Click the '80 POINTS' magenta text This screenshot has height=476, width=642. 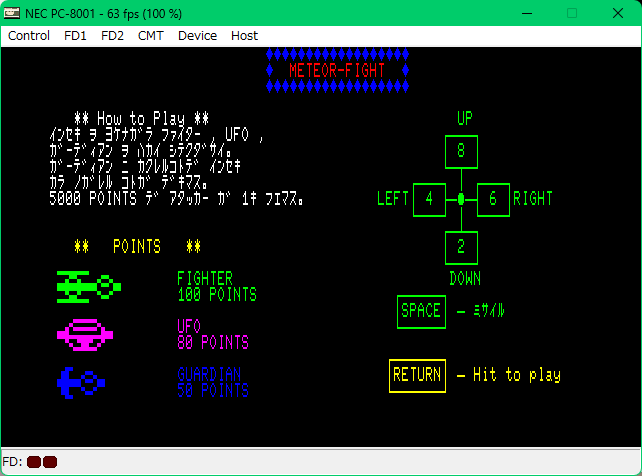pyautogui.click(x=213, y=343)
